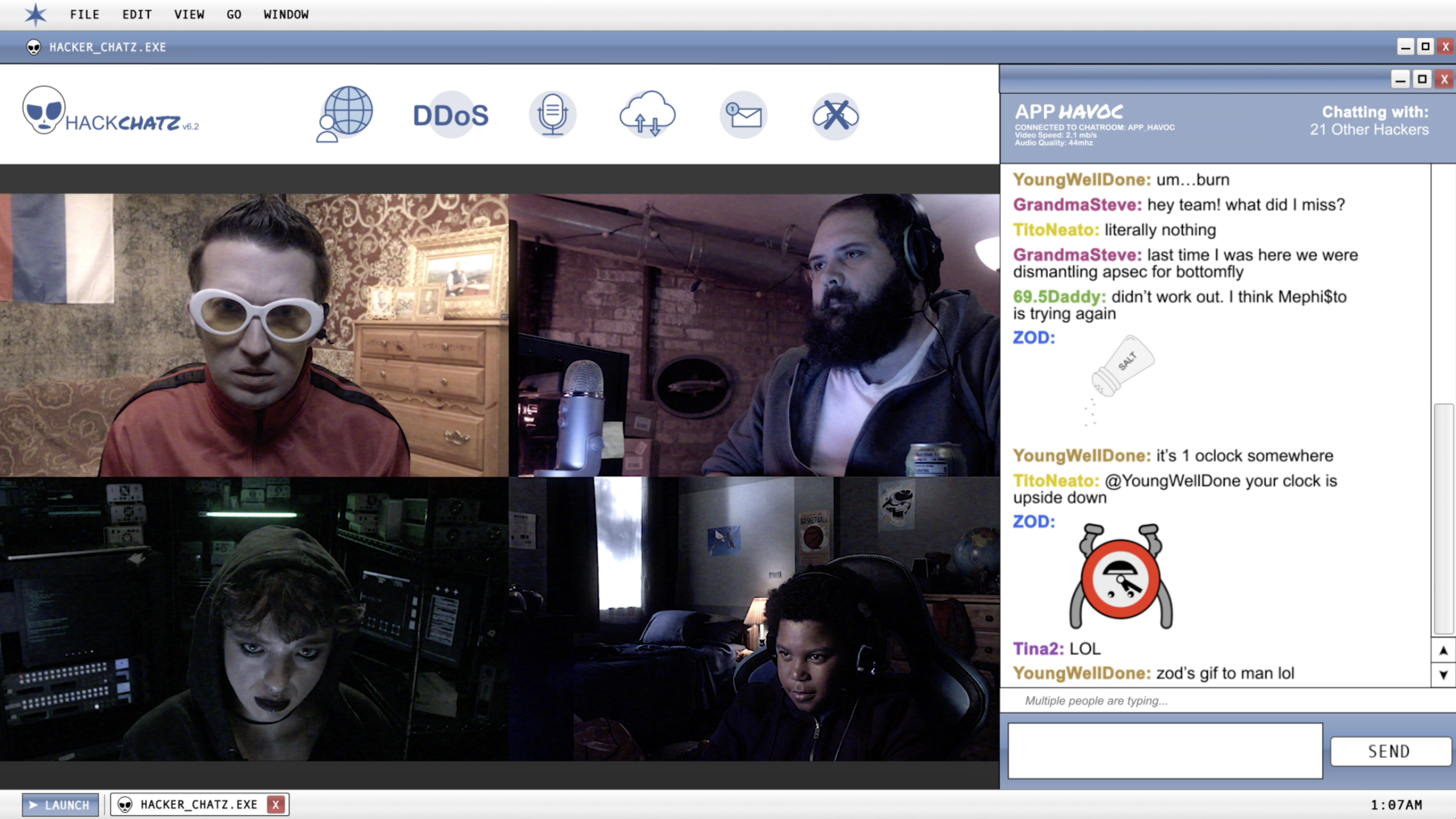Open the cloud upload download icon
1456x819 pixels.
click(x=647, y=114)
